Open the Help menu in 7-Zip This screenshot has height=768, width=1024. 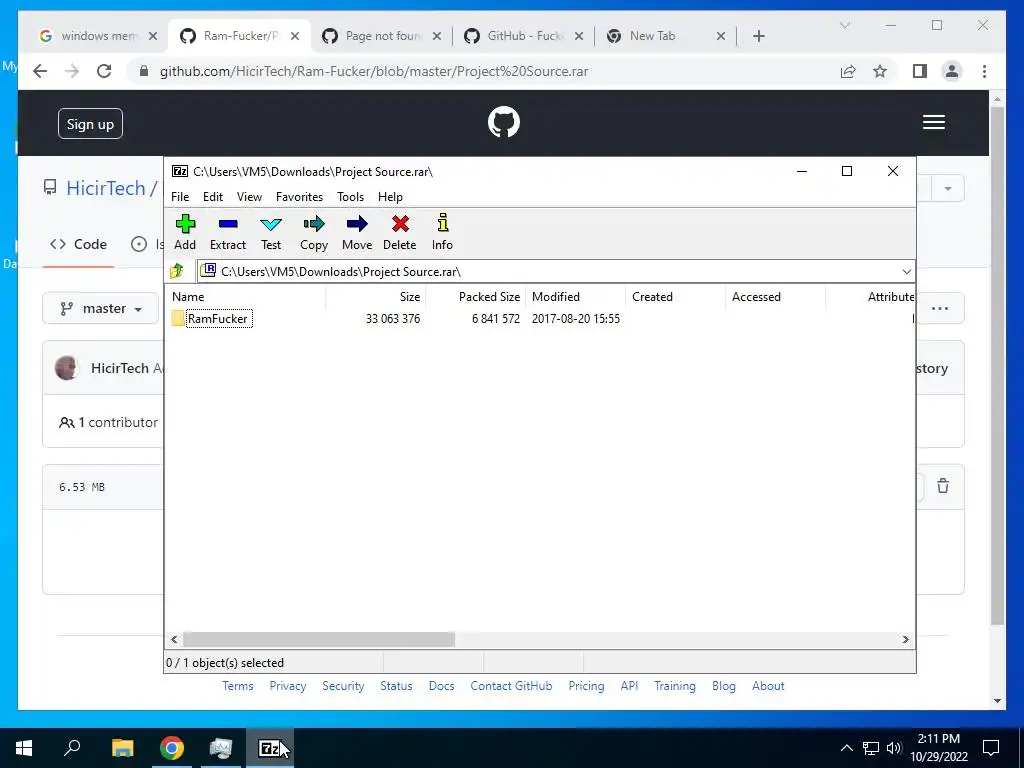tap(391, 197)
